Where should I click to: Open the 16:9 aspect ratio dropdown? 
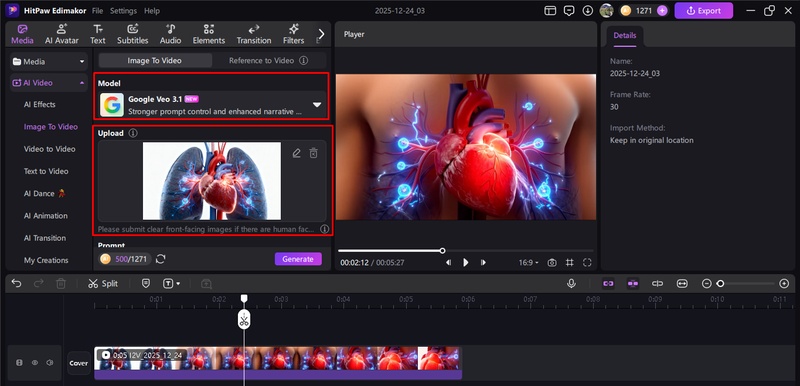pos(529,263)
